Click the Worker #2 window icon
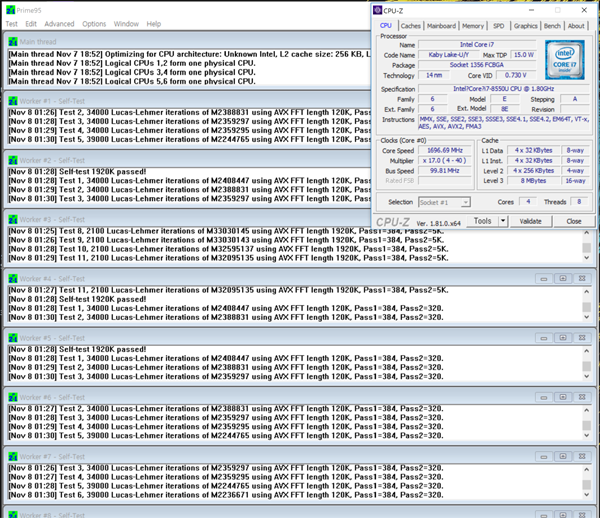Image resolution: width=600 pixels, height=518 pixels. [x=13, y=160]
